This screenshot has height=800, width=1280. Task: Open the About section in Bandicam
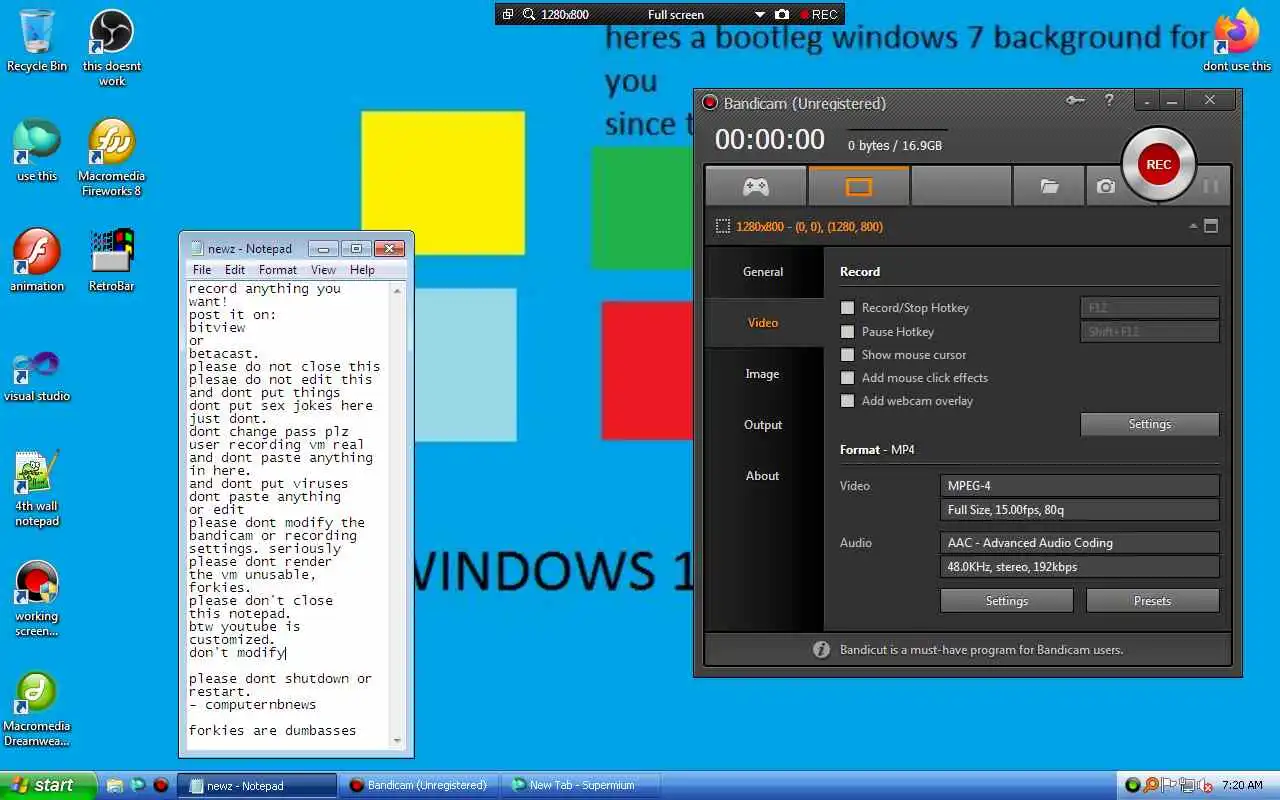point(763,476)
